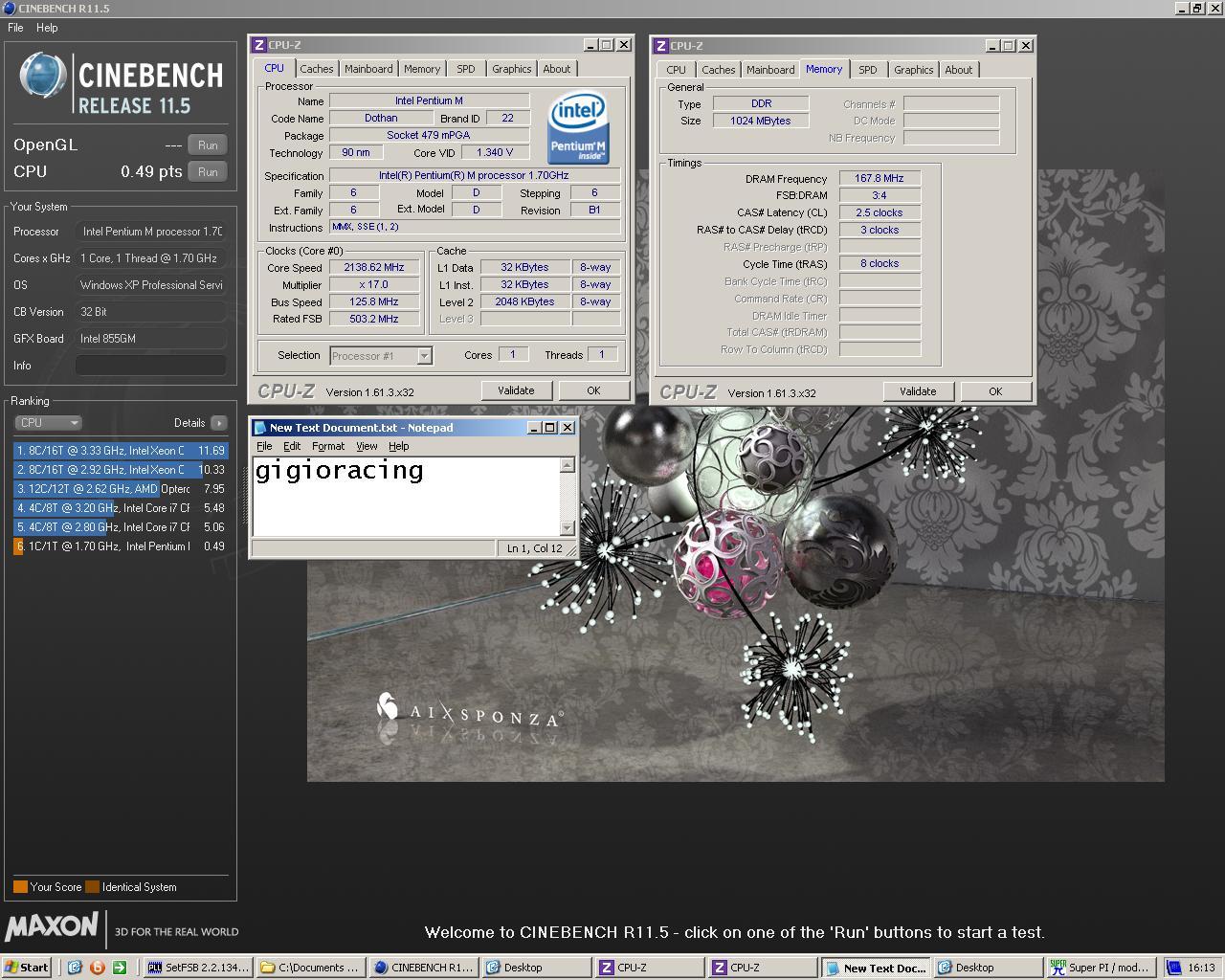The height and width of the screenshot is (980, 1225).
Task: Click the Multiplier value x 17.0
Action: [x=374, y=285]
